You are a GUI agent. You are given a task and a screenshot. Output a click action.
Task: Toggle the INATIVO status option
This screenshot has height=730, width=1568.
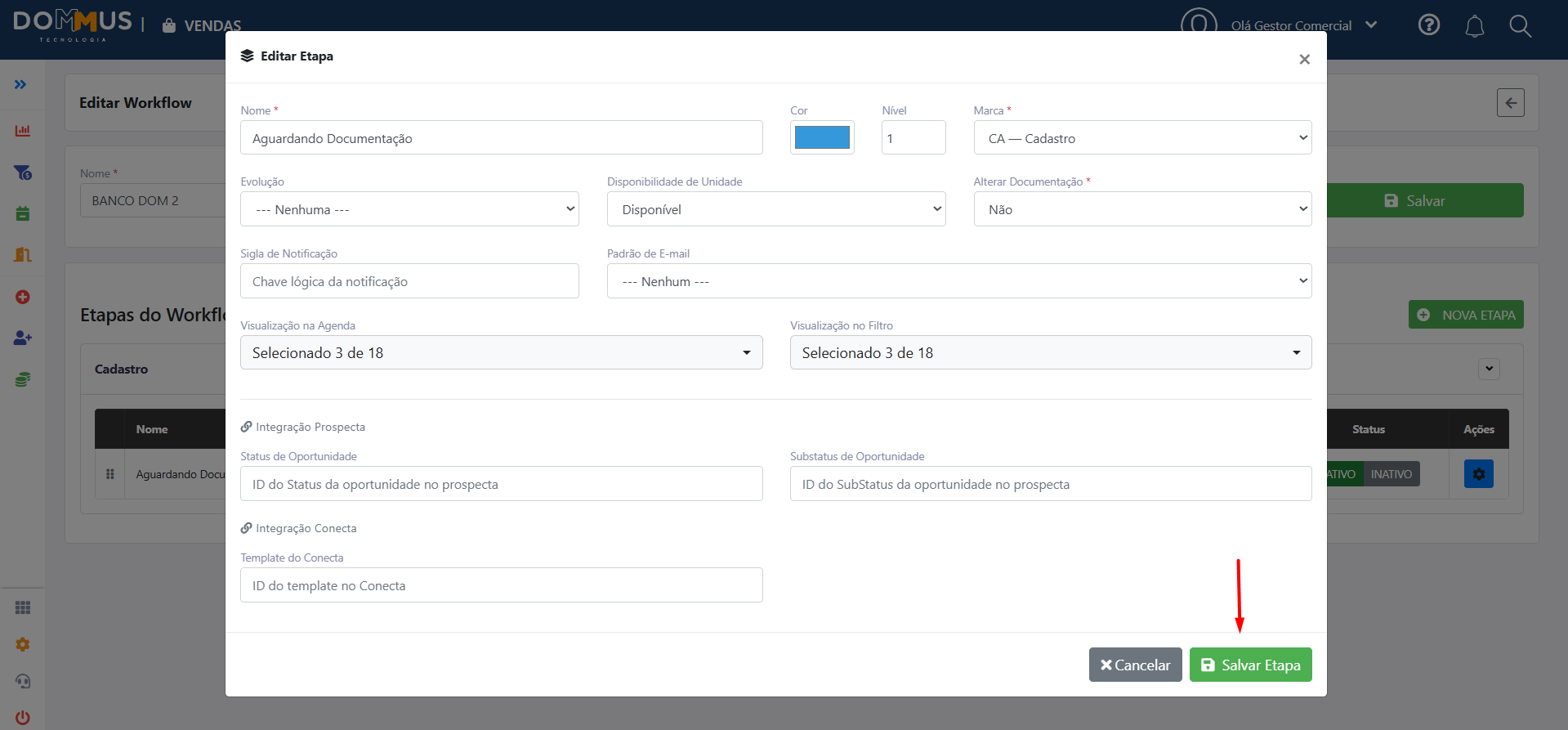(x=1392, y=474)
